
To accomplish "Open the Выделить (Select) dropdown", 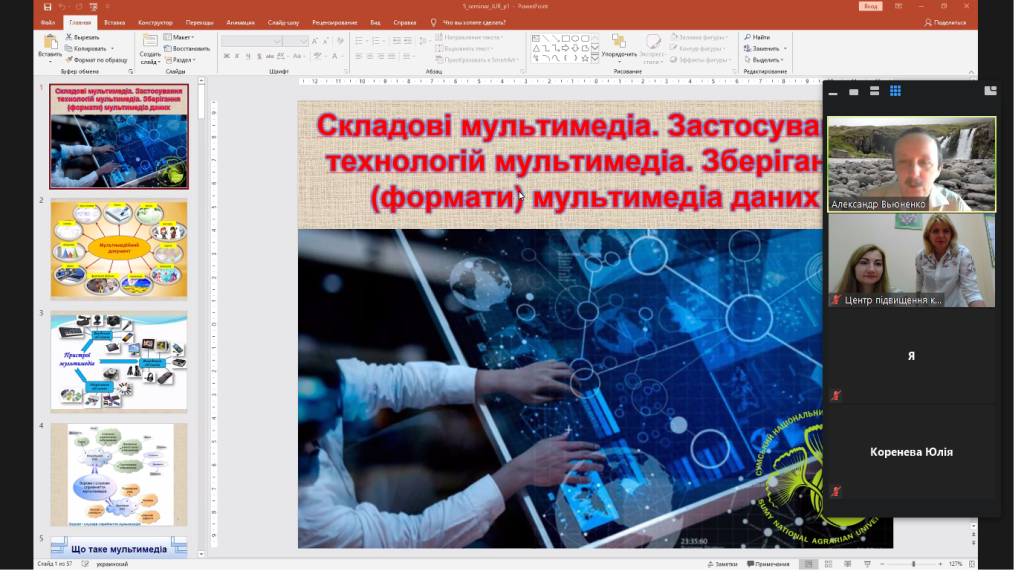I will point(764,59).
